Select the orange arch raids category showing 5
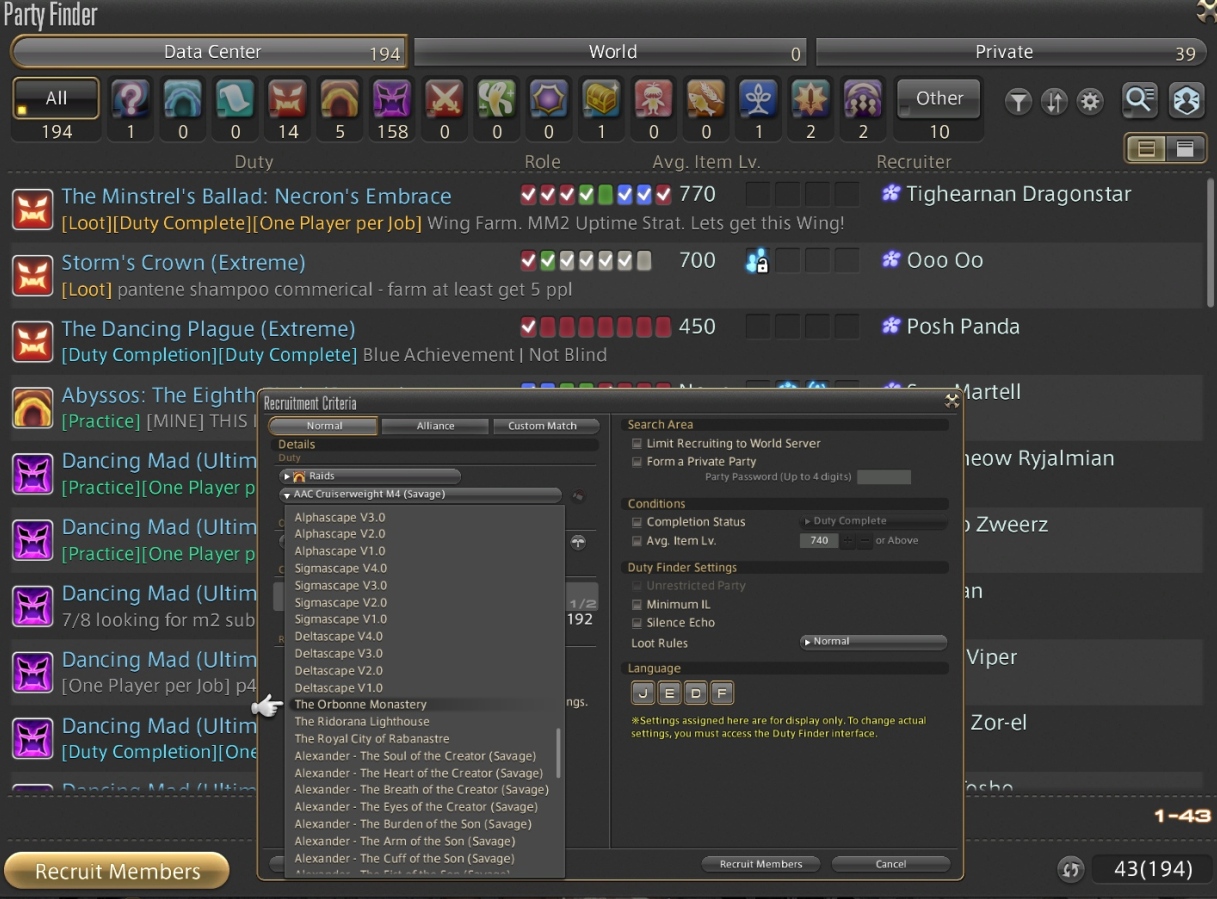This screenshot has width=1217, height=899. coord(340,99)
